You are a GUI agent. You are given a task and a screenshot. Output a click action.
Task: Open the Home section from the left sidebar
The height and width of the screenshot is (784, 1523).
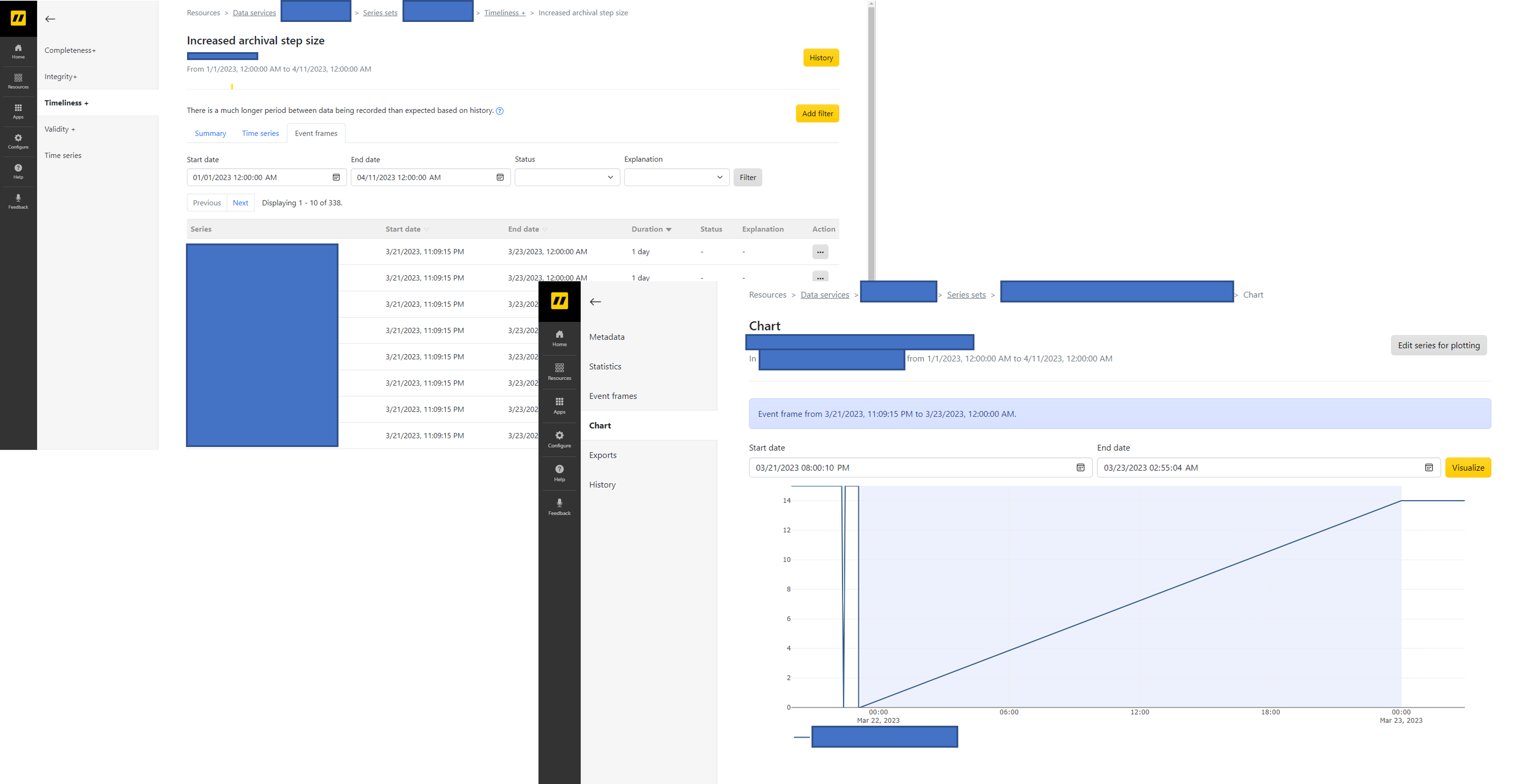point(18,51)
